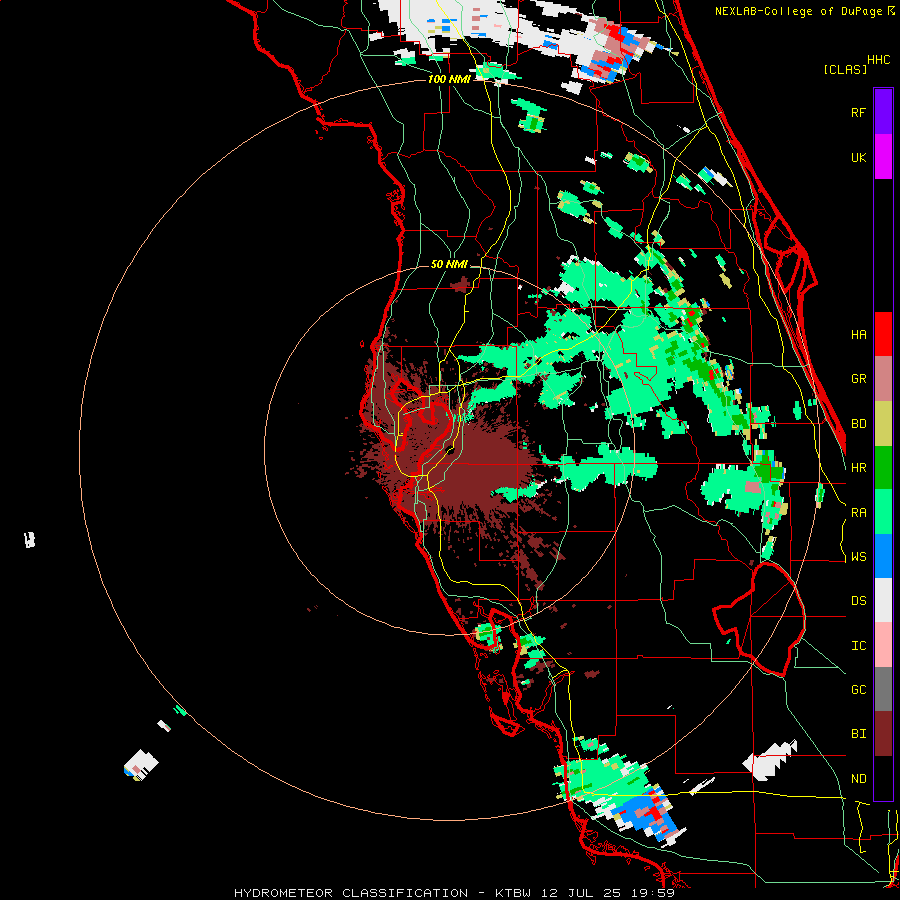The image size is (900, 900).
Task: Click the UK legend label
Action: pyautogui.click(x=858, y=157)
